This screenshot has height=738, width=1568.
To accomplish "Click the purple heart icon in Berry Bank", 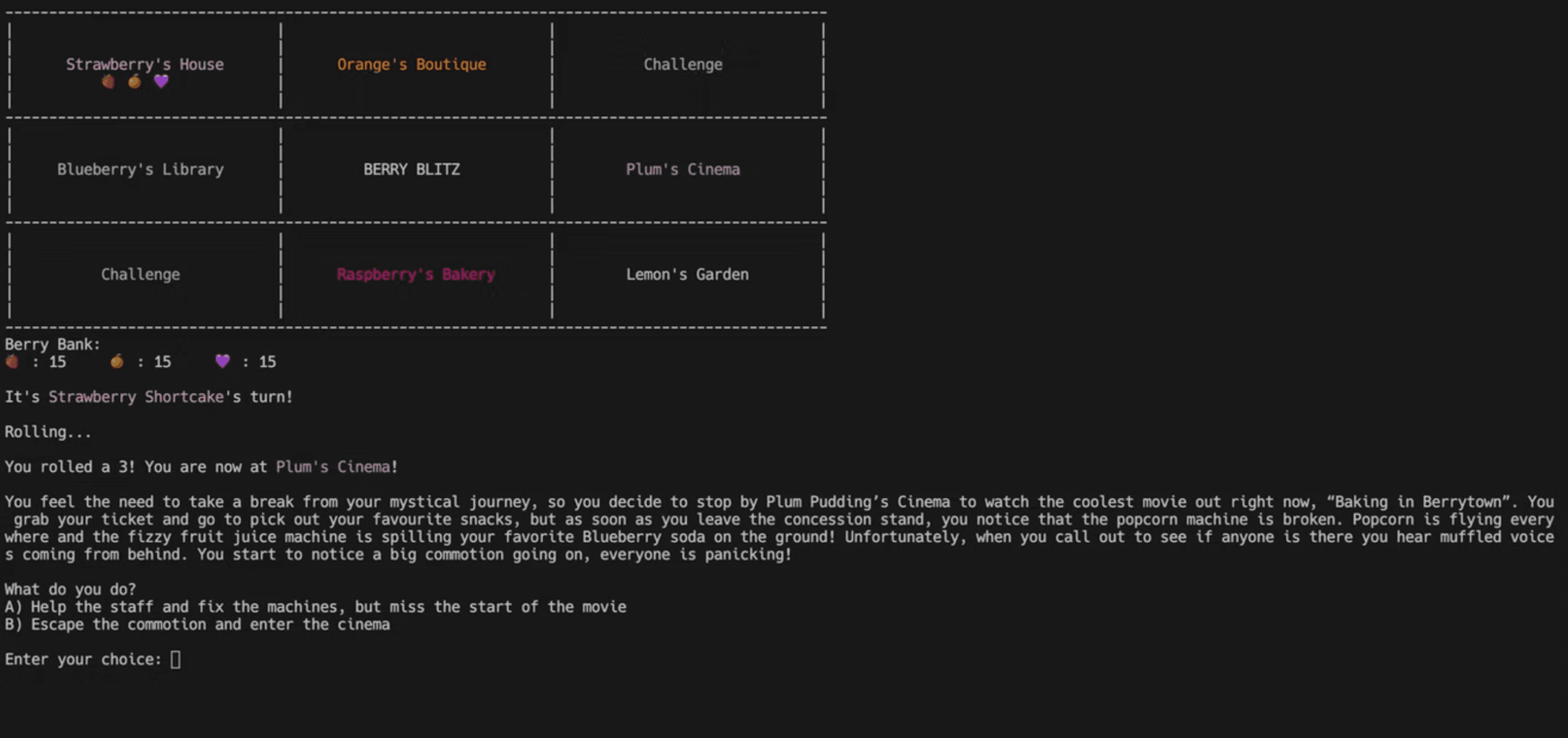I will (222, 361).
